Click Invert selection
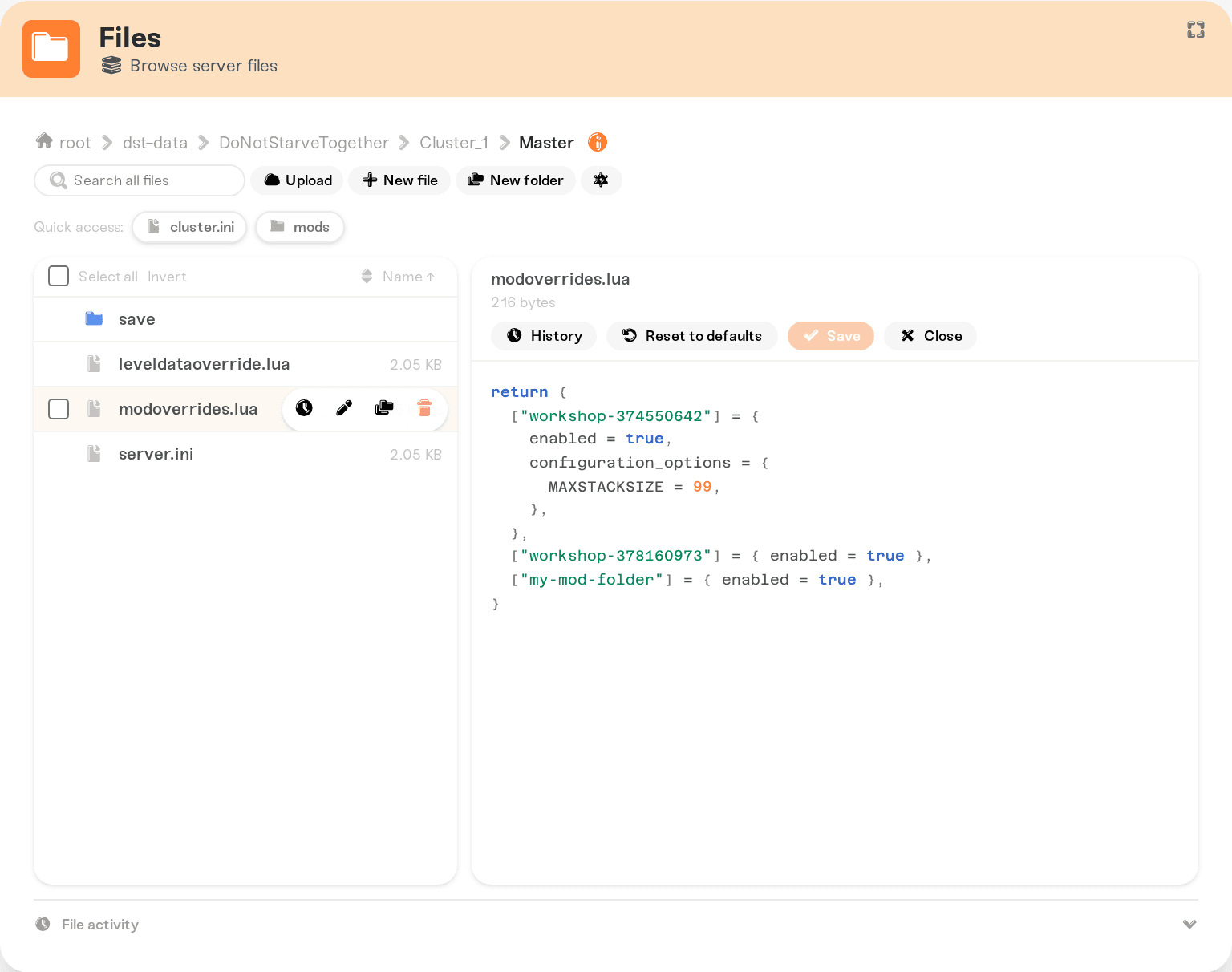Image resolution: width=1232 pixels, height=972 pixels. point(167,277)
